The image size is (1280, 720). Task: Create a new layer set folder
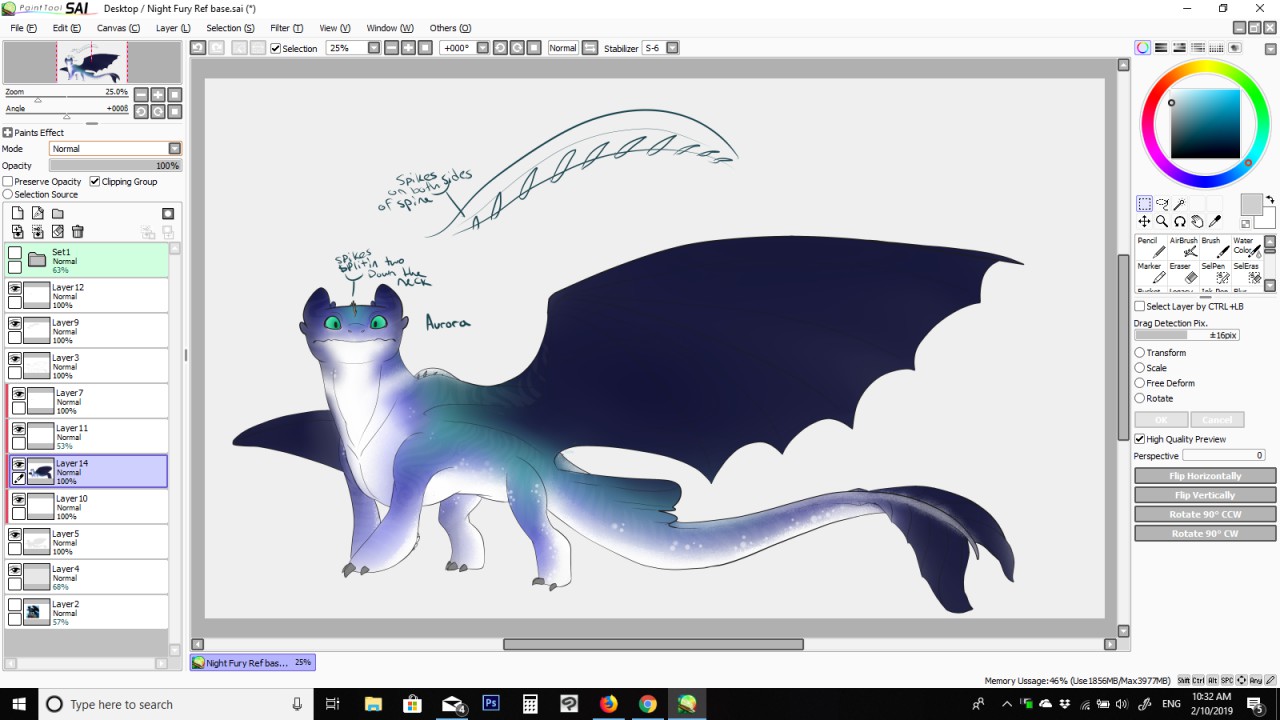click(x=57, y=213)
